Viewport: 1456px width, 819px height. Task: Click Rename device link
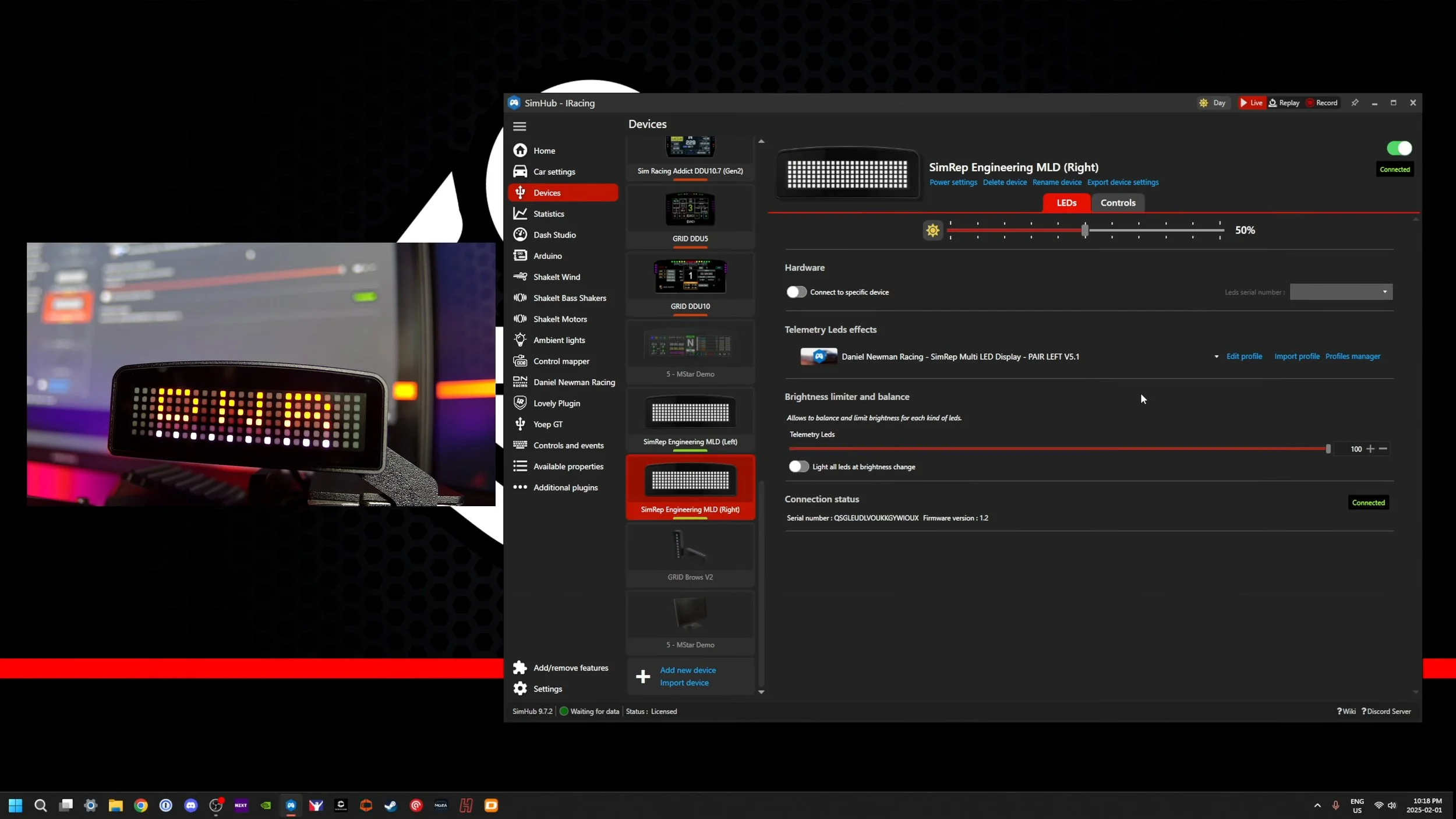pyautogui.click(x=1056, y=182)
